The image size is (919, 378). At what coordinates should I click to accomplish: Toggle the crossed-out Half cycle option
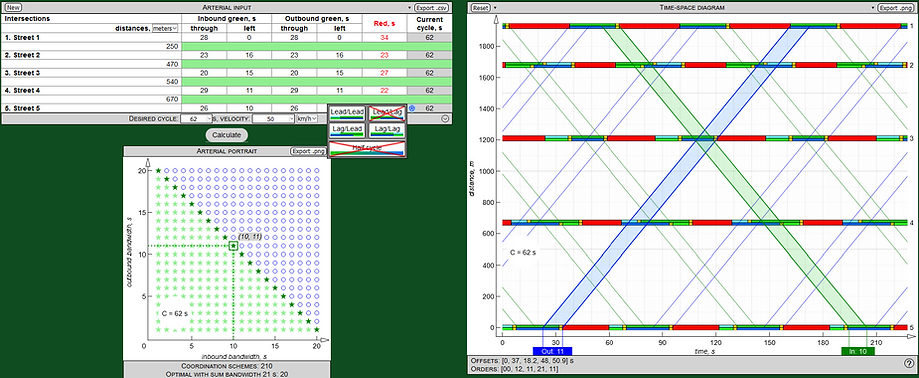pyautogui.click(x=367, y=148)
